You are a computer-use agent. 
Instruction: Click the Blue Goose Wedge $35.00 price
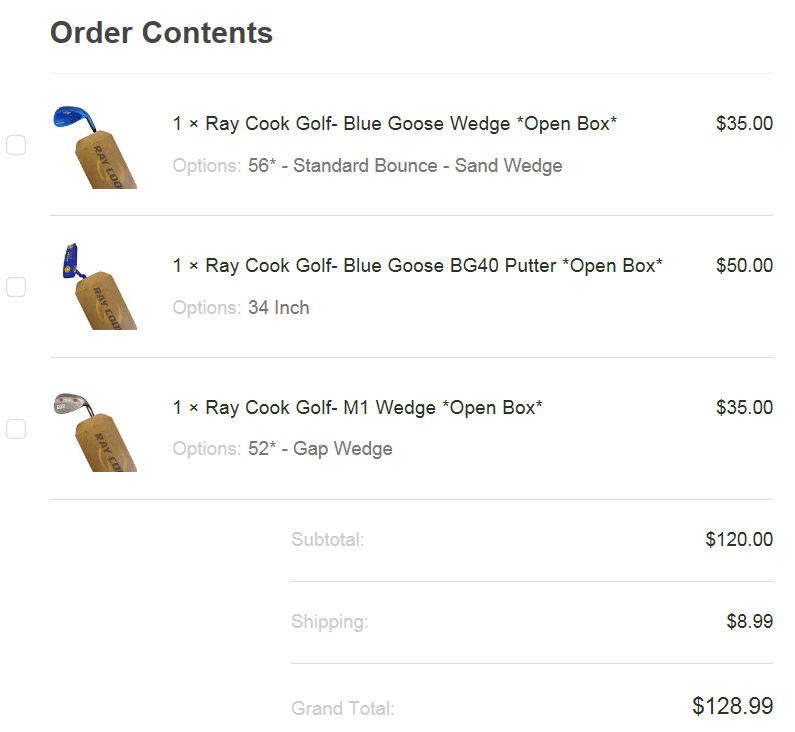pyautogui.click(x=744, y=124)
